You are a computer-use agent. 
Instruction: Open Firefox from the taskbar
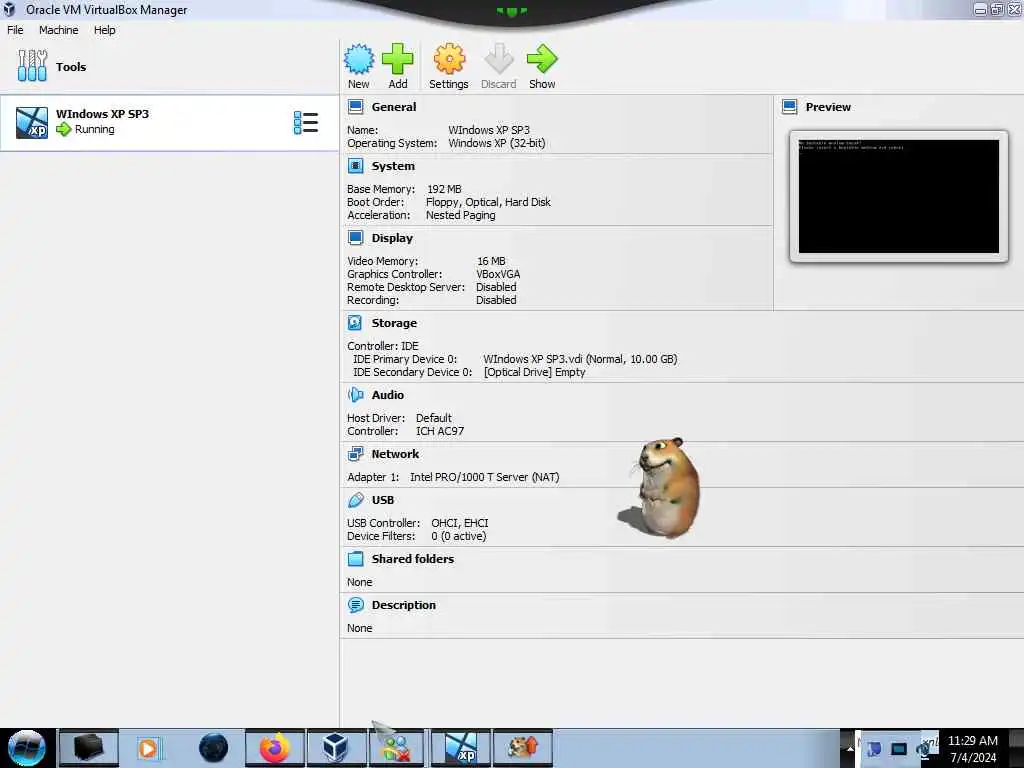pos(274,748)
